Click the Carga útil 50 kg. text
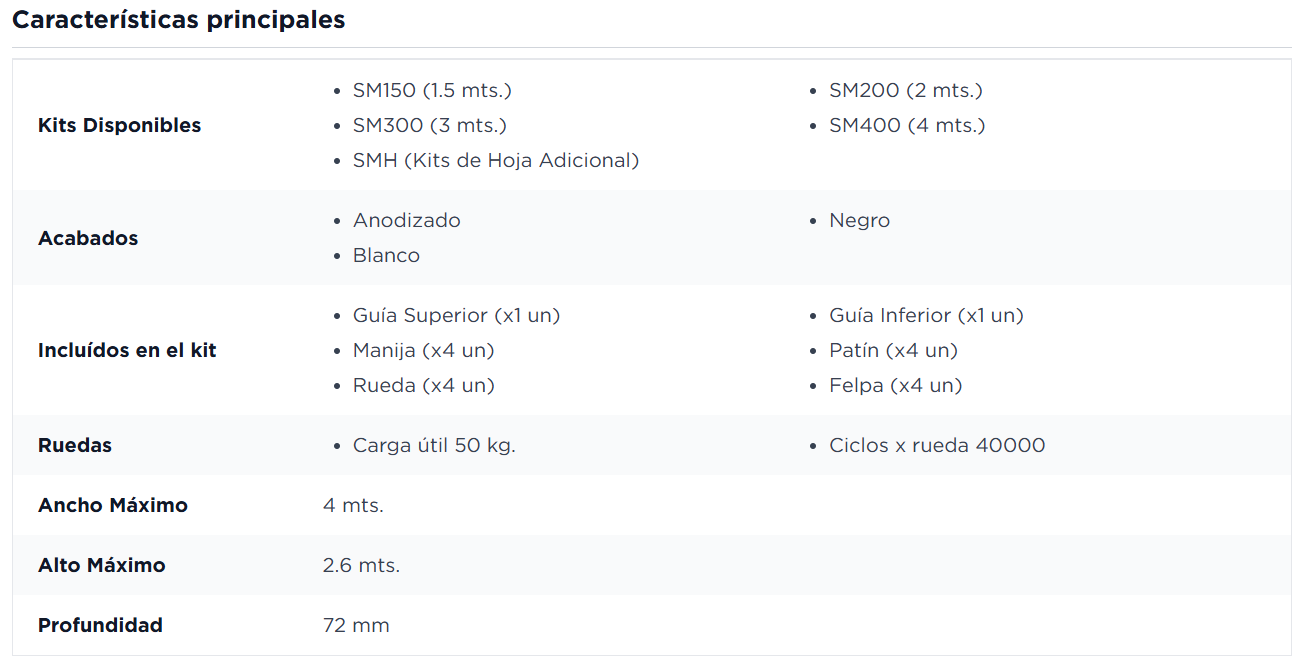The image size is (1302, 660). tap(434, 445)
